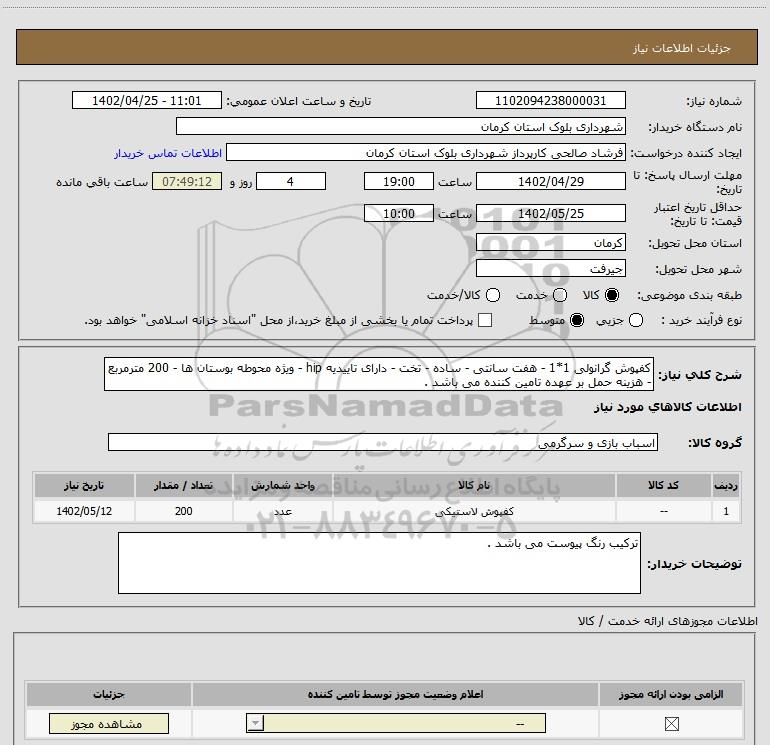Viewport: 770px width, 745px height.
Task: Toggle the اسناد خزانه اسلامی payment checkbox
Action: pyautogui.click(x=485, y=320)
